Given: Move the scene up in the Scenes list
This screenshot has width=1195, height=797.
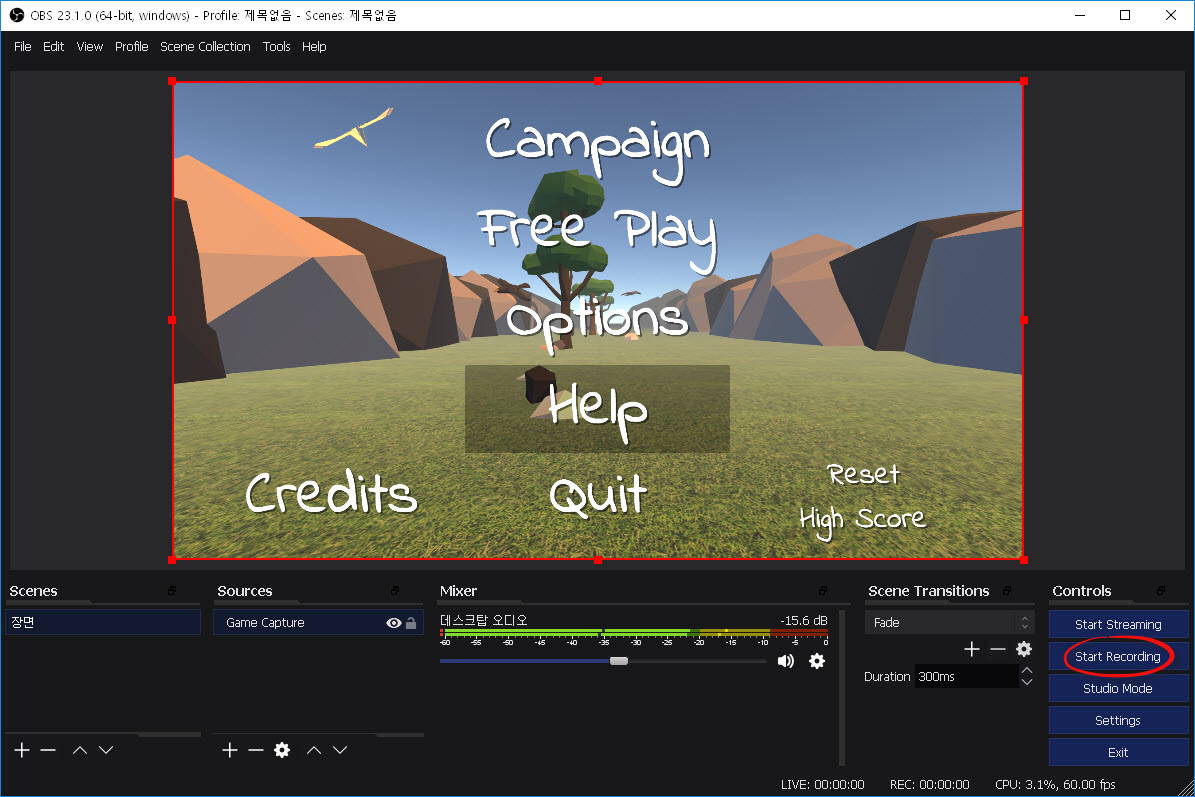Looking at the screenshot, I should tap(80, 751).
